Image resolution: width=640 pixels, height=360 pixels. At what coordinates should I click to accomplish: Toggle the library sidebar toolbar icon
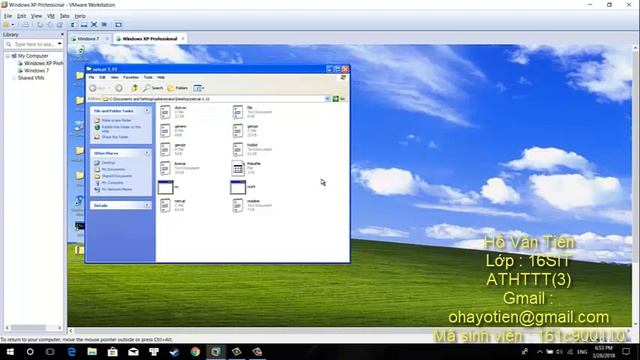click(x=74, y=25)
